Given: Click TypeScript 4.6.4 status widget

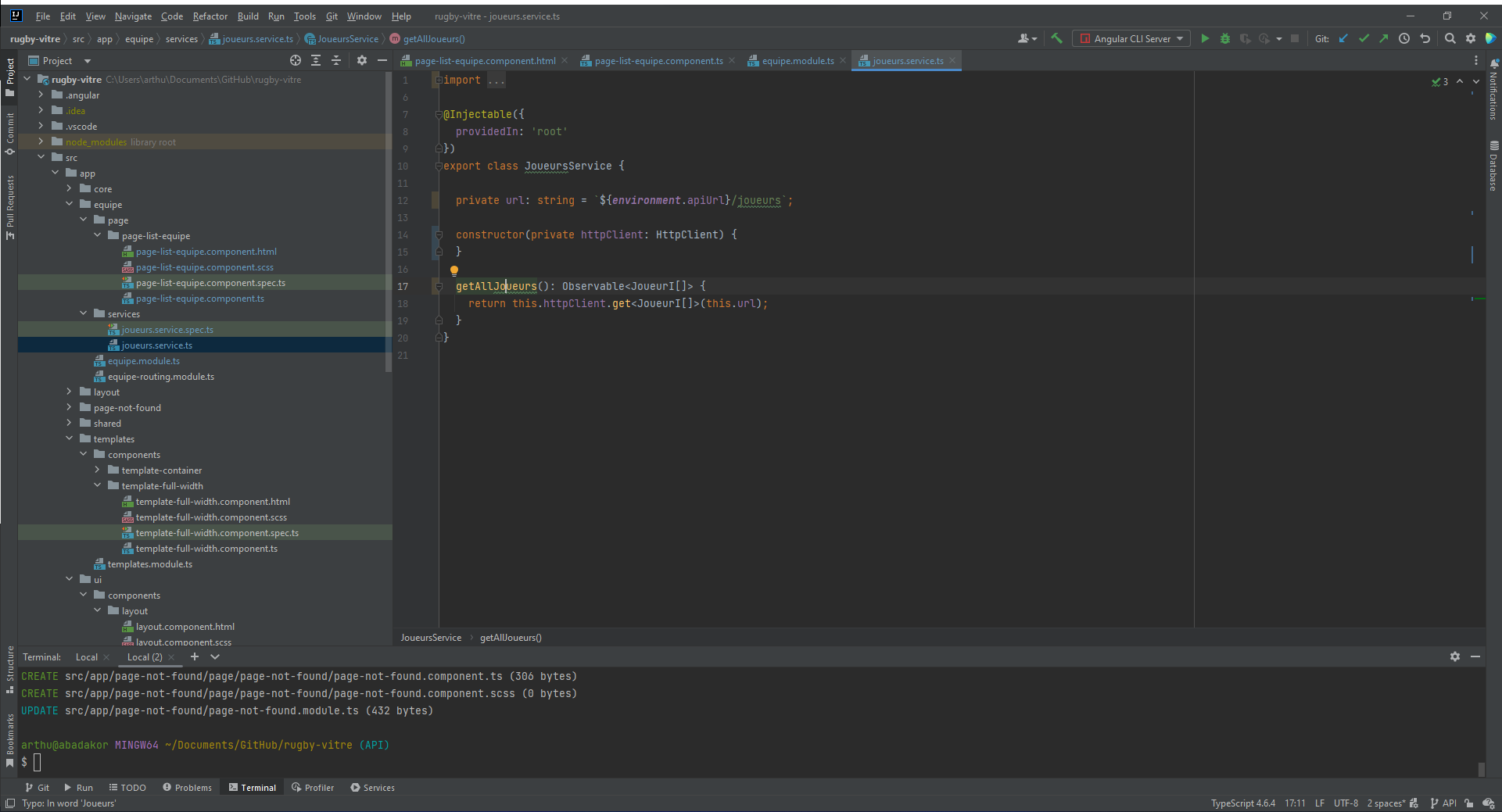Looking at the screenshot, I should pos(1243,803).
